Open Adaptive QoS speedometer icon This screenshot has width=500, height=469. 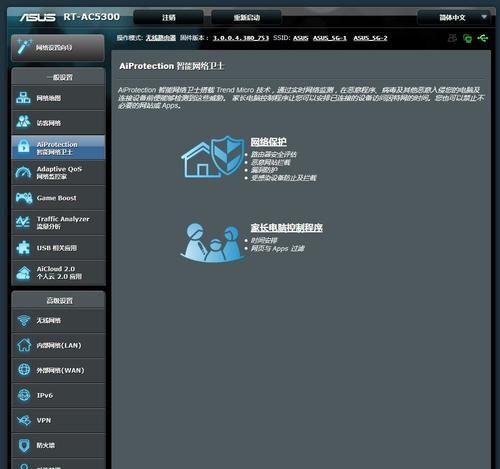coord(23,172)
